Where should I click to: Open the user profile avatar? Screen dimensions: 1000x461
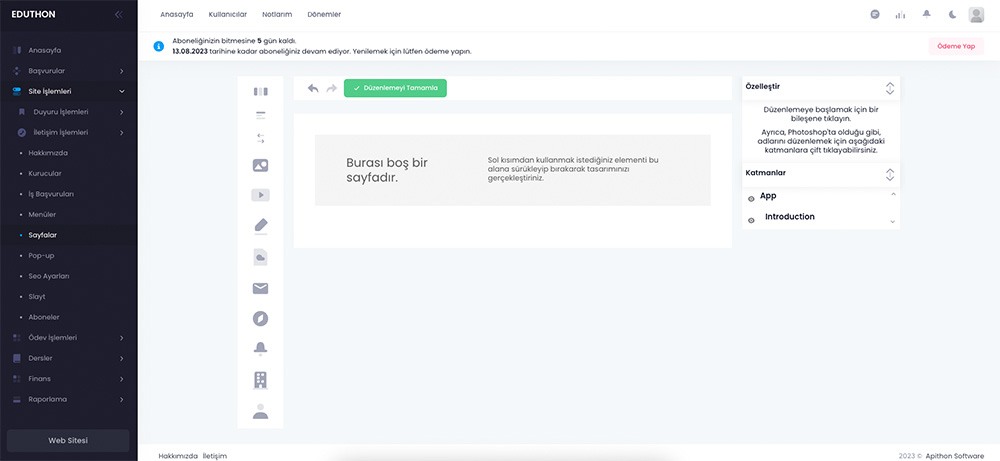tap(976, 15)
